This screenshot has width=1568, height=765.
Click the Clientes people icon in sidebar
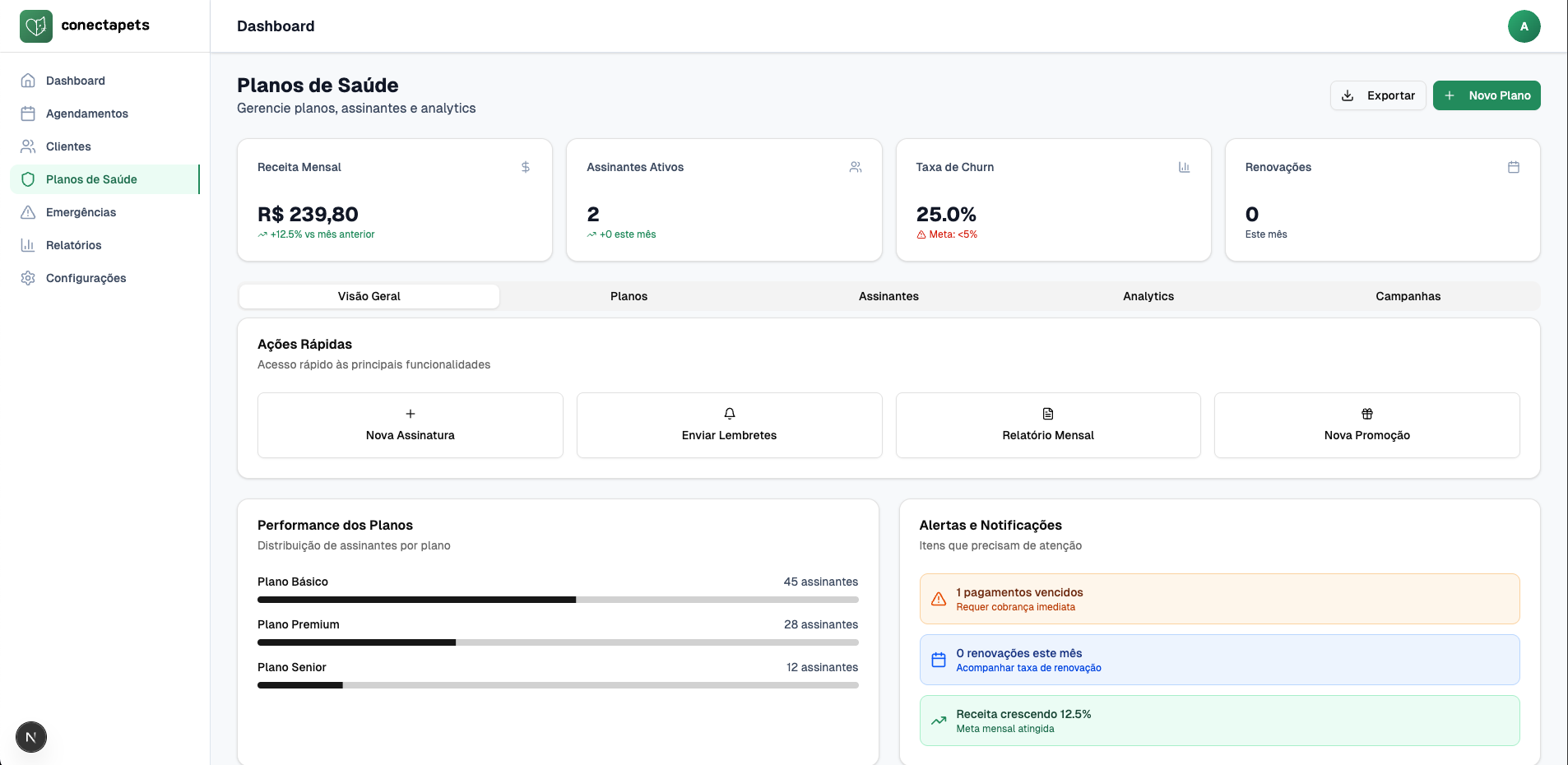point(28,146)
